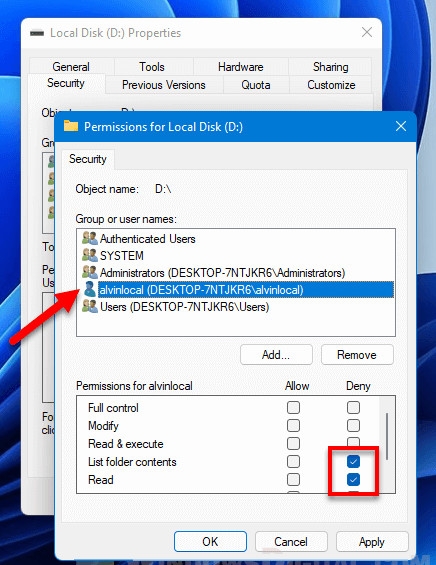Select SYSTEM in the user list
436x565 pixels.
point(121,255)
